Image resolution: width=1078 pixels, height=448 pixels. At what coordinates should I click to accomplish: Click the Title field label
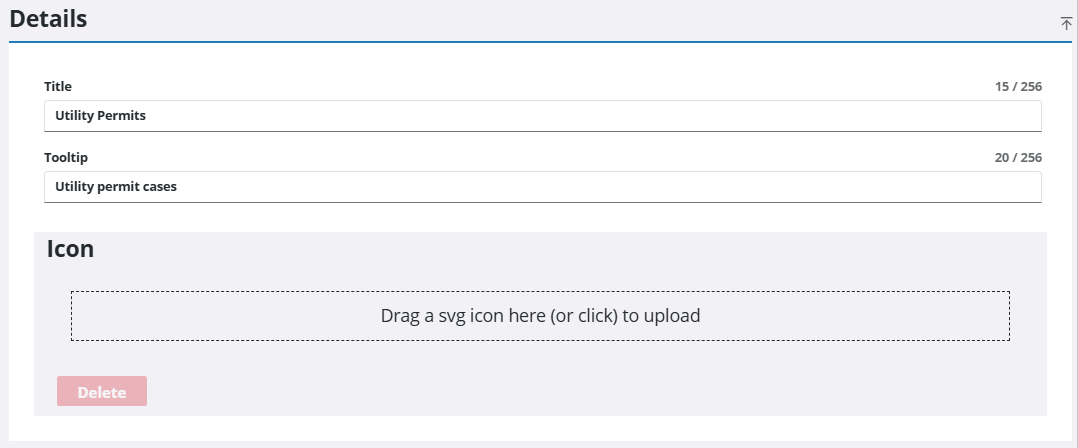[x=58, y=87]
